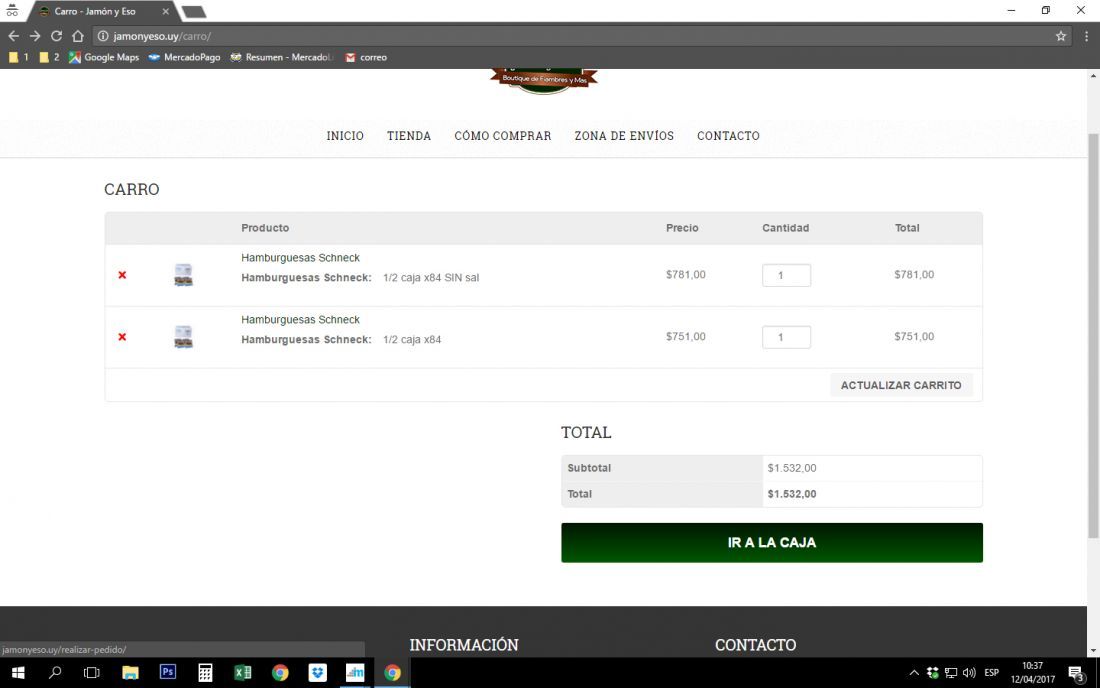Edit quantity field for $781,00 item
The image size is (1100, 688).
[786, 276]
